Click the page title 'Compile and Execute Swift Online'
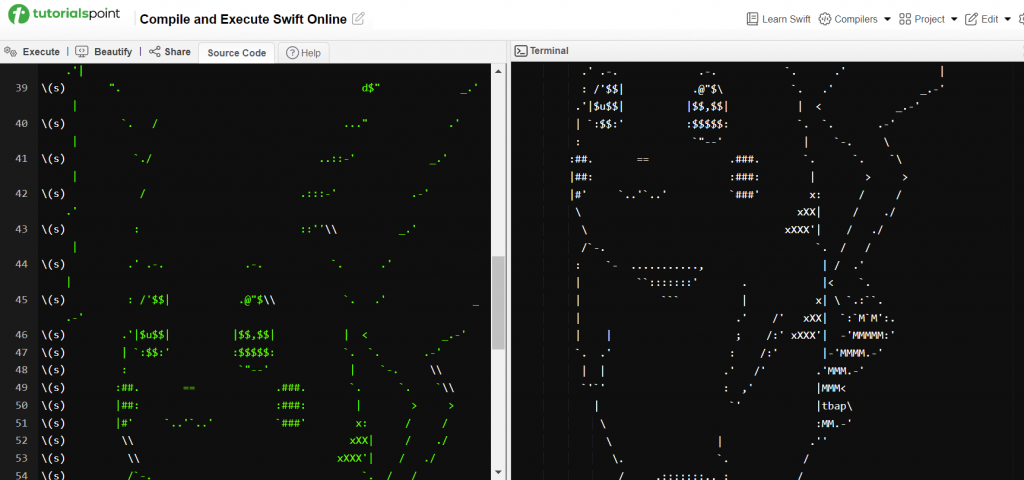Viewport: 1024px width, 480px height. [x=243, y=19]
